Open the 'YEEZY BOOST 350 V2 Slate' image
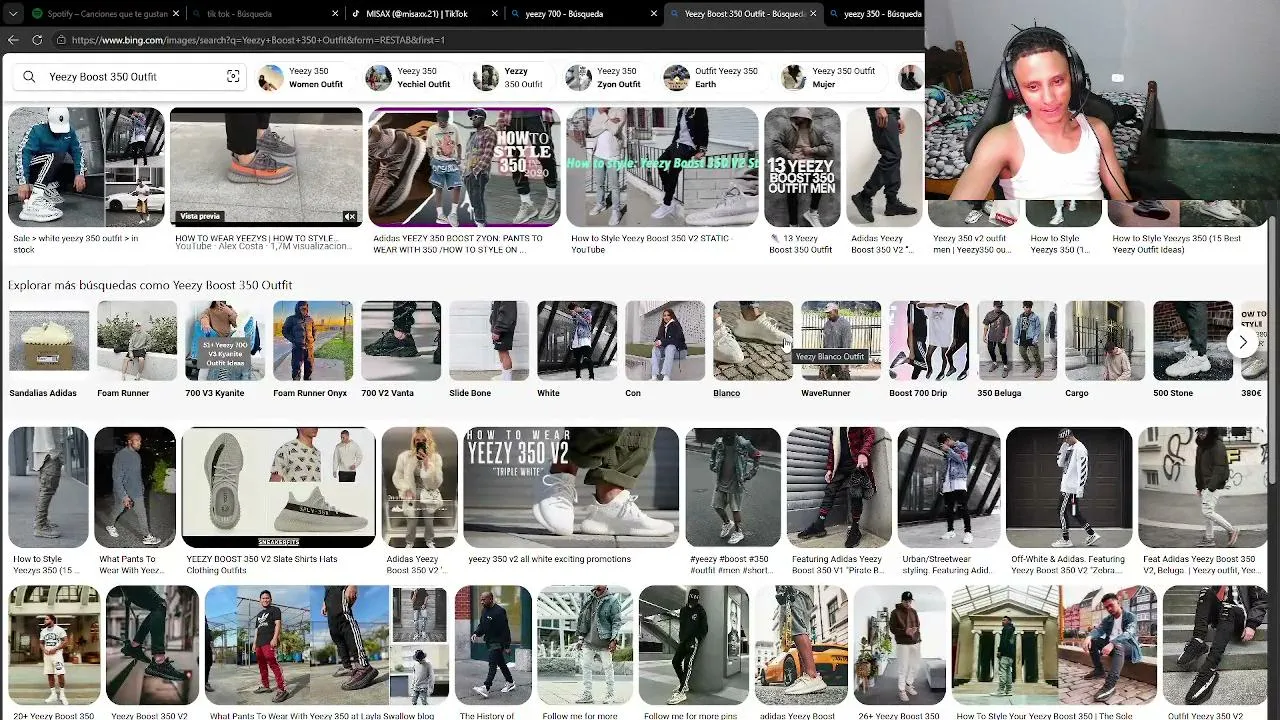This screenshot has height=720, width=1280. point(278,487)
